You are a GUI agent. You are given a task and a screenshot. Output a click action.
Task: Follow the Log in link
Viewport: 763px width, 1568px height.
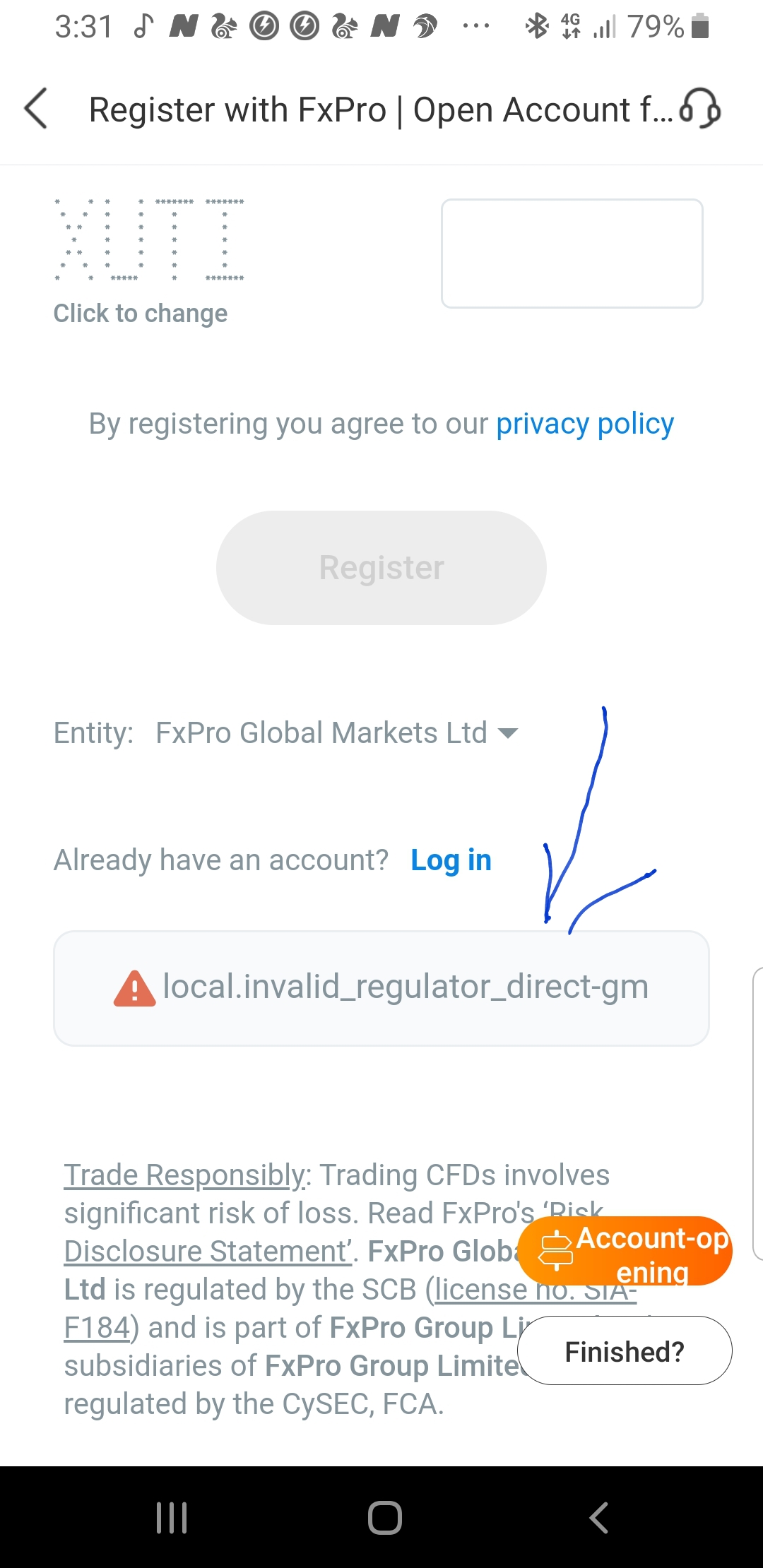tap(451, 860)
